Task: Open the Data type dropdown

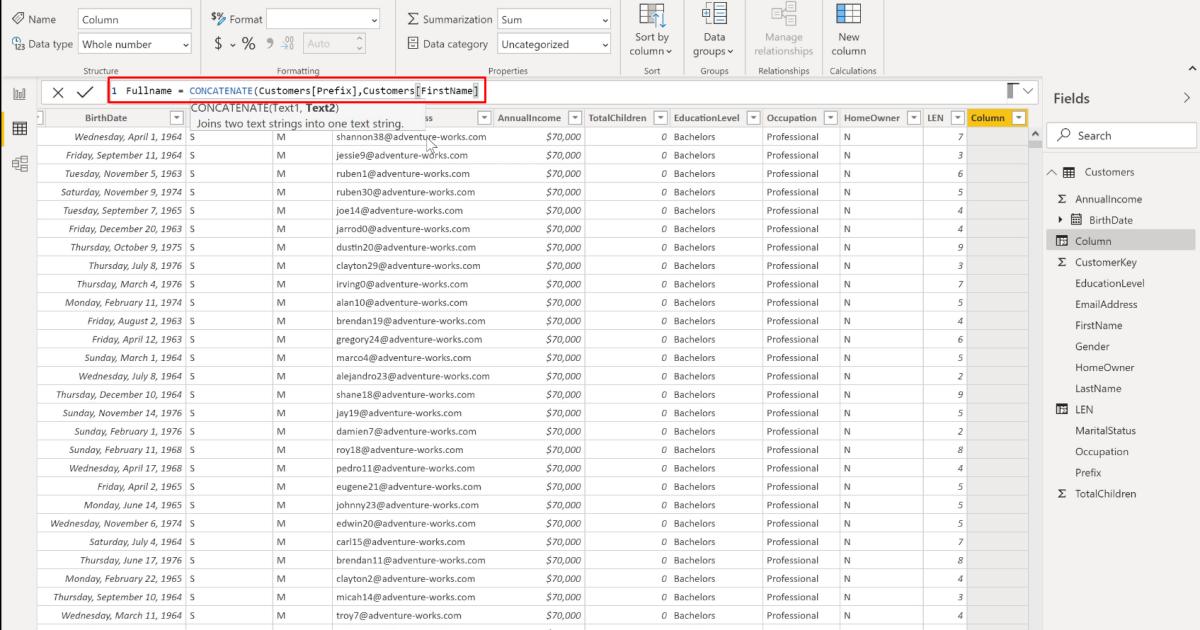Action: 134,43
